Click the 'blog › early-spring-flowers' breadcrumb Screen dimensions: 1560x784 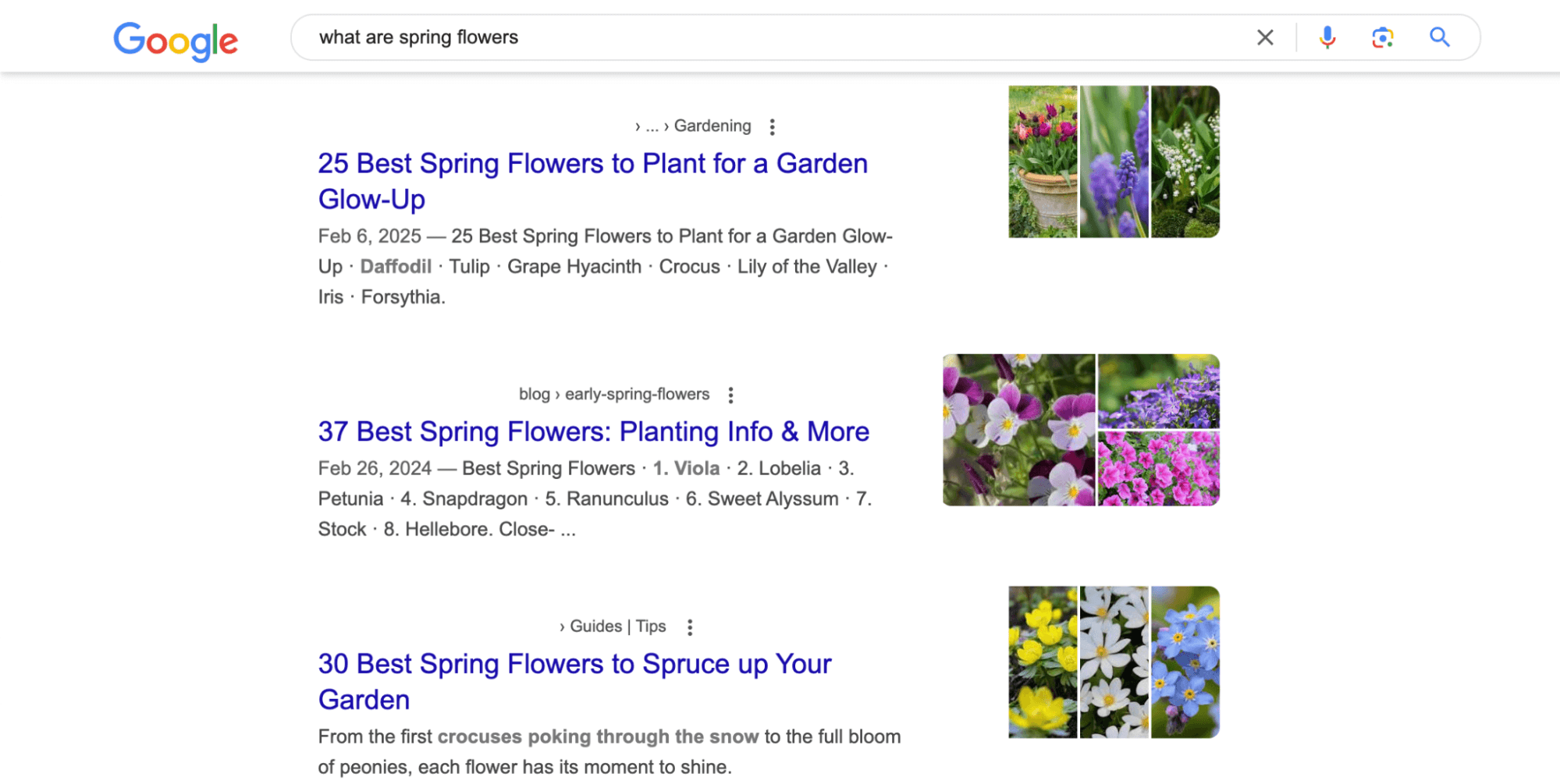614,394
